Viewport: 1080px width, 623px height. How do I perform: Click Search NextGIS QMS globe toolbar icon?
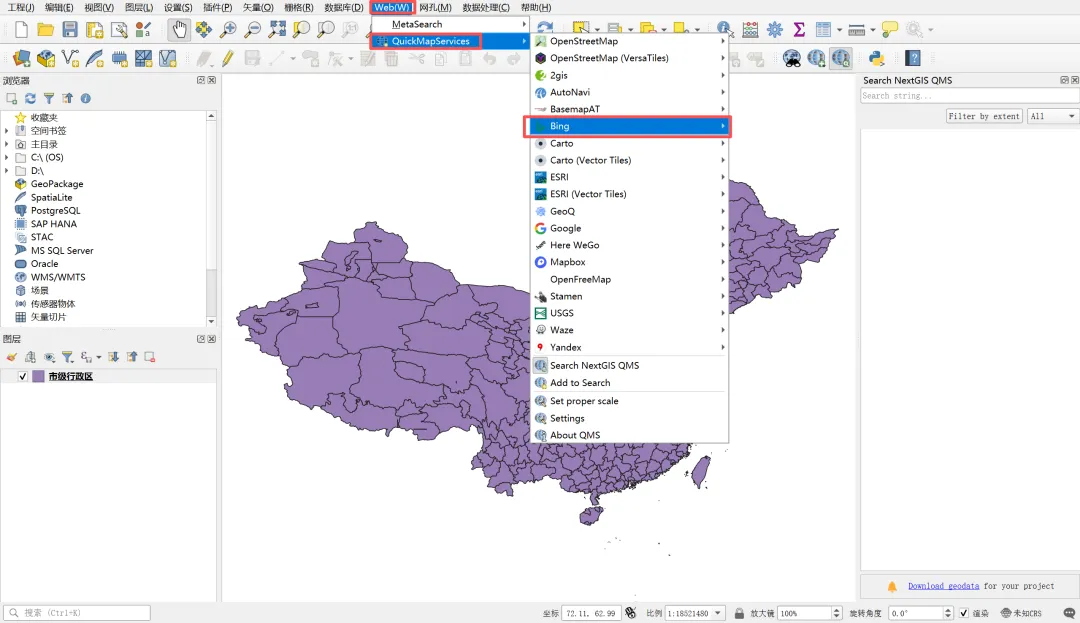tap(840, 59)
